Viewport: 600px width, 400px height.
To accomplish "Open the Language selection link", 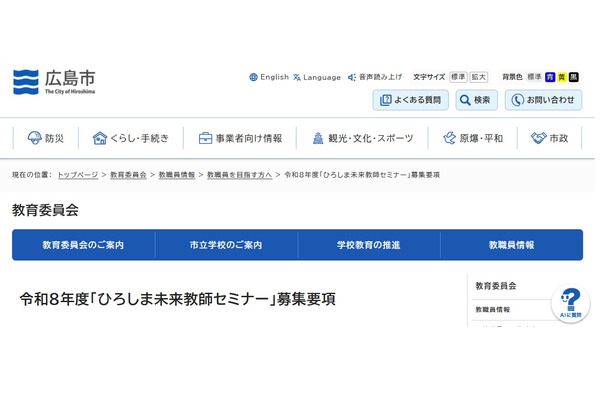I will (317, 77).
